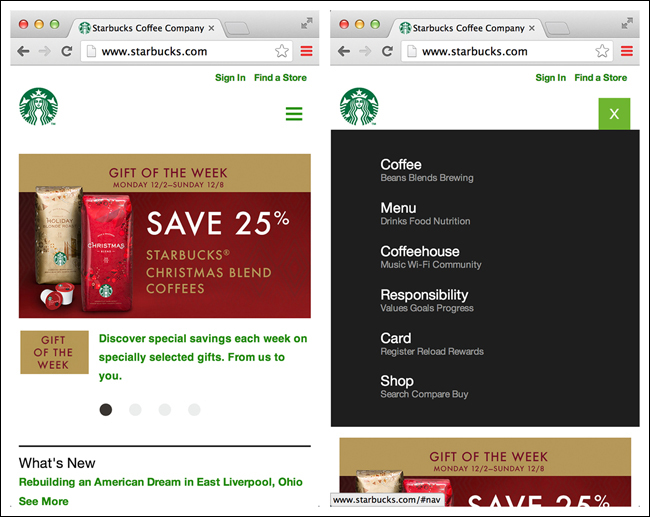The width and height of the screenshot is (650, 517).
Task: Click the Gift of the Week gold thumbnail
Action: pos(54,352)
